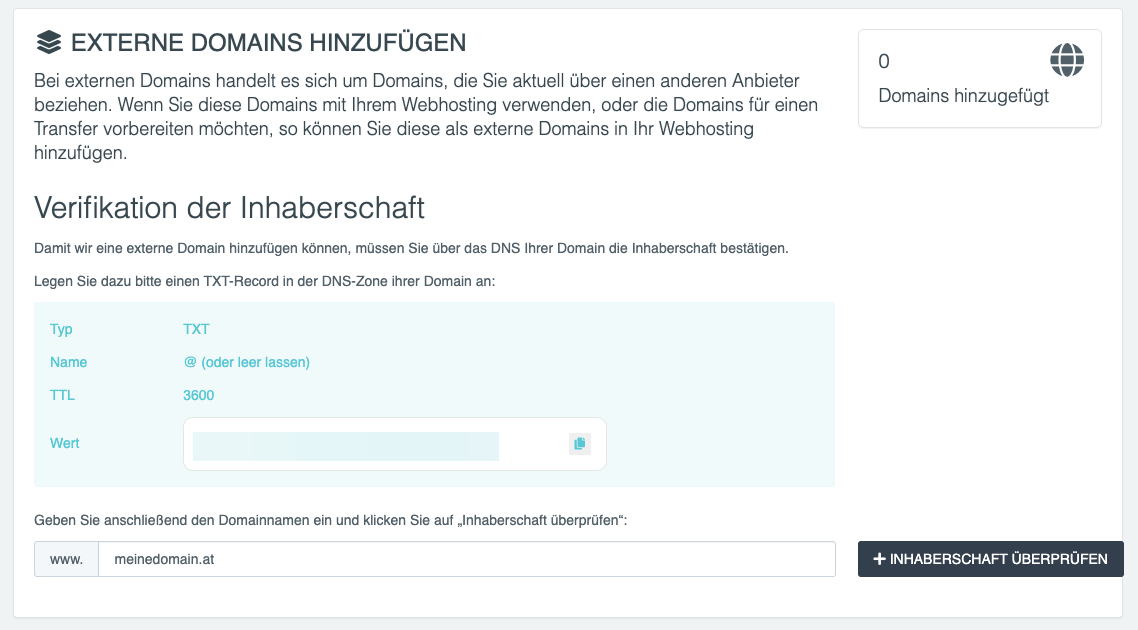
Task: Focus the meinedomain.at domain input field
Action: 466,559
